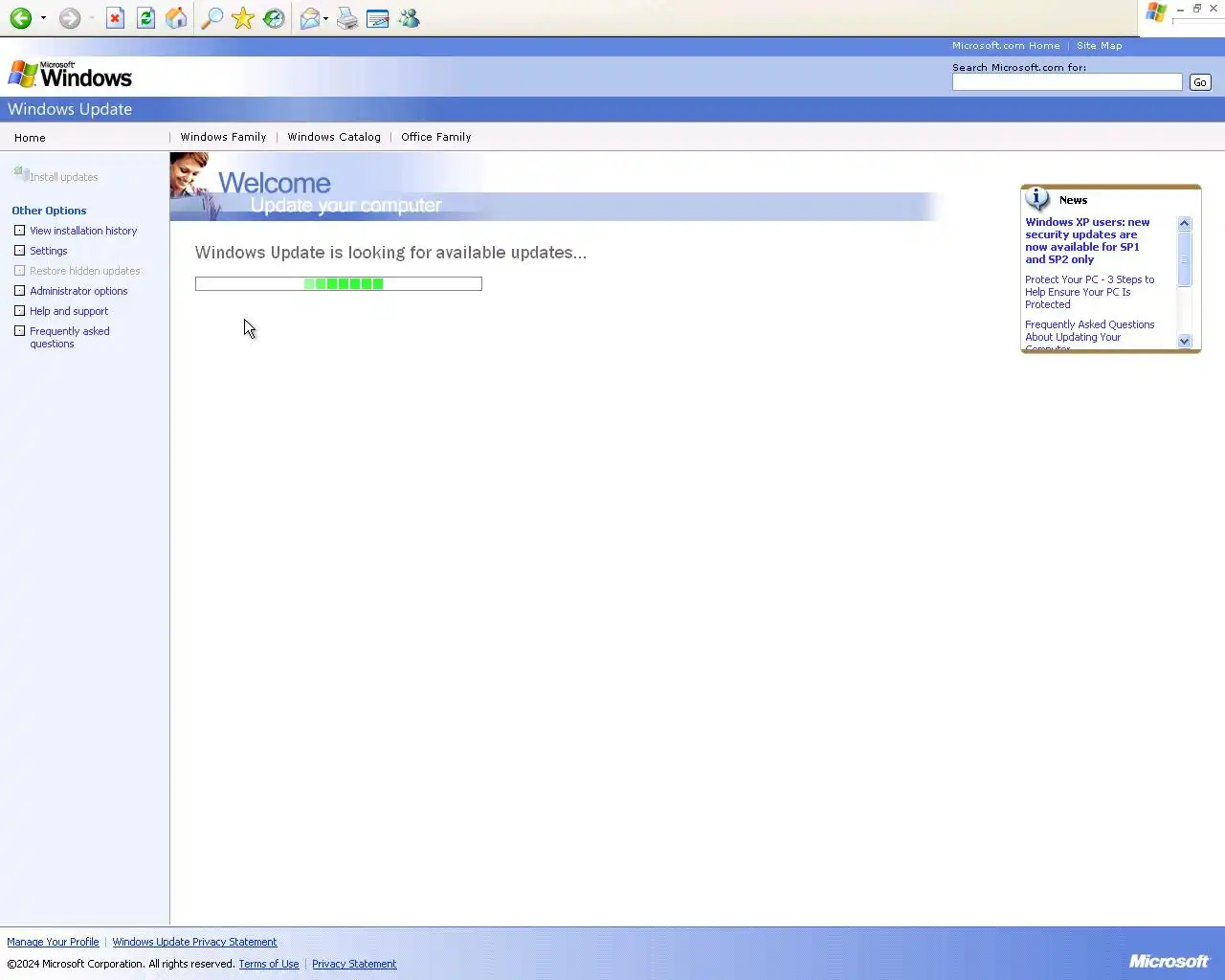Click the Microsoft Windows logo in the header

tap(70, 75)
